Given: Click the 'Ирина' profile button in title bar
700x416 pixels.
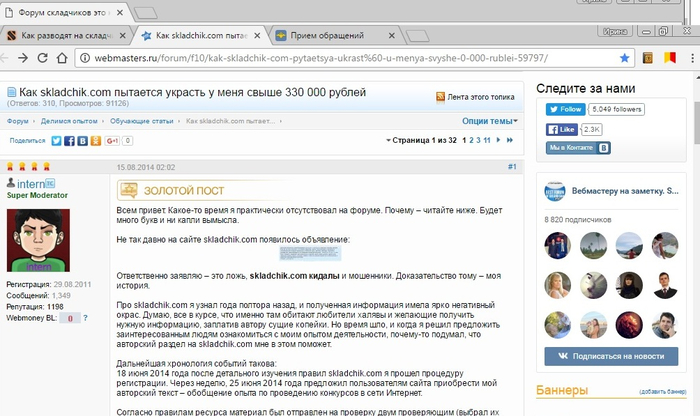Looking at the screenshot, I should pos(615,31).
